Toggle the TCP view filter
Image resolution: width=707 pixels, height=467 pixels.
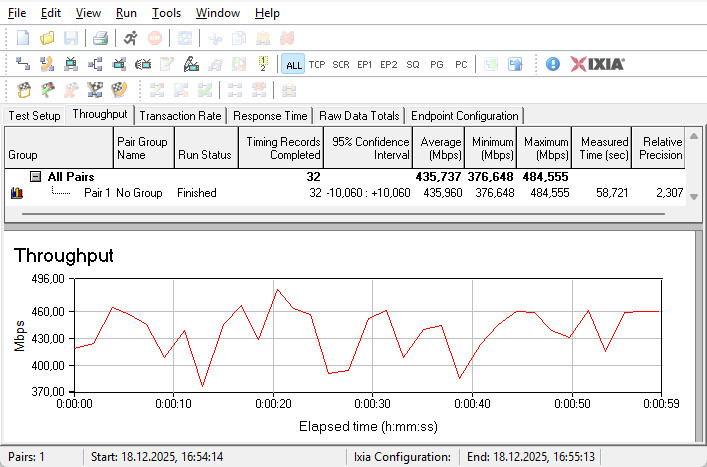point(317,64)
